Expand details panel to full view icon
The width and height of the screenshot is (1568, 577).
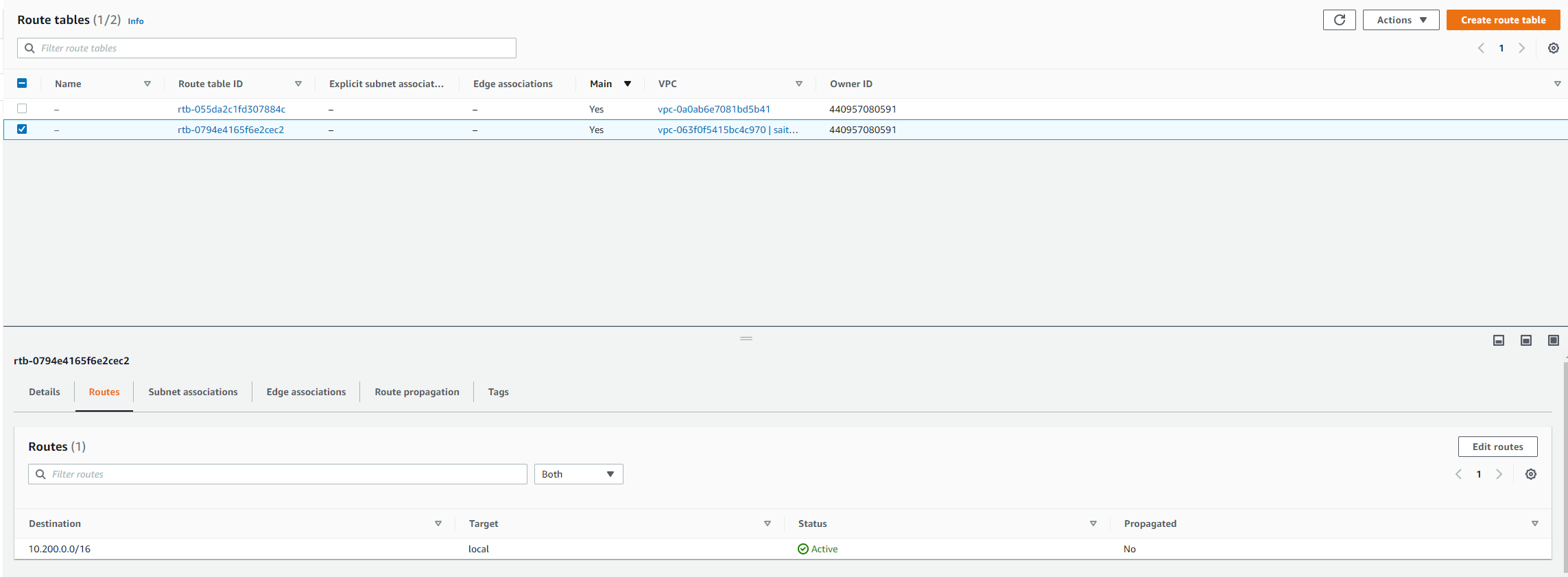(1554, 340)
